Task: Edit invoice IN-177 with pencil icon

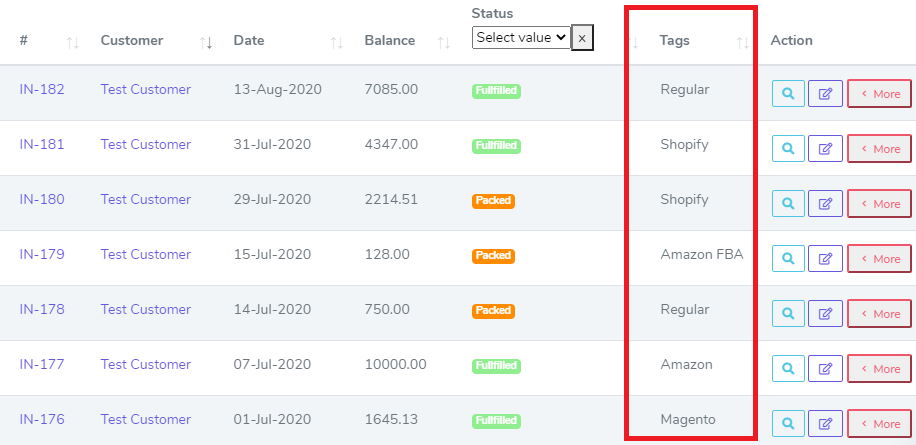Action: pyautogui.click(x=825, y=368)
